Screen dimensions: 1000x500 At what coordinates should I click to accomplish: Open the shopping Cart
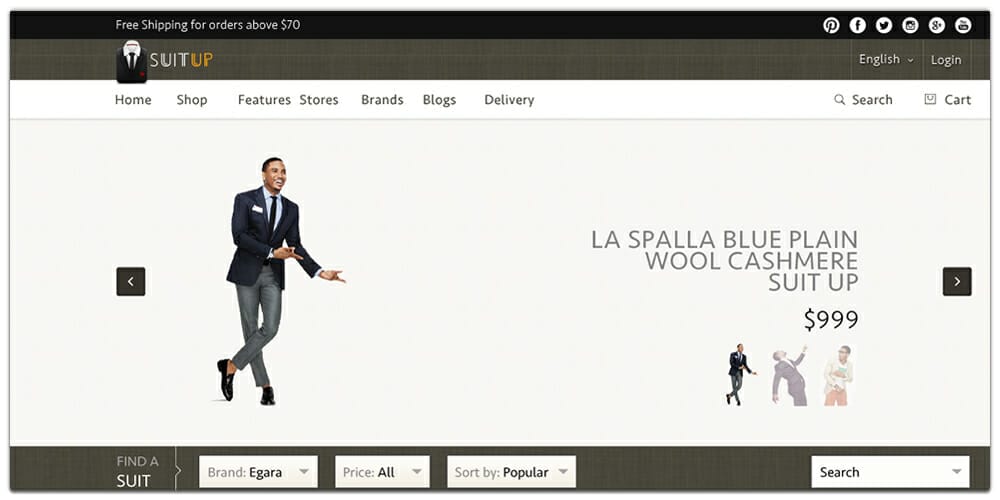point(947,100)
